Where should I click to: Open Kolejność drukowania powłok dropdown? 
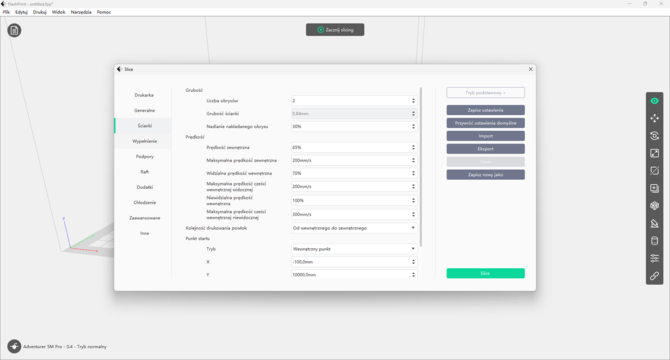pos(354,228)
